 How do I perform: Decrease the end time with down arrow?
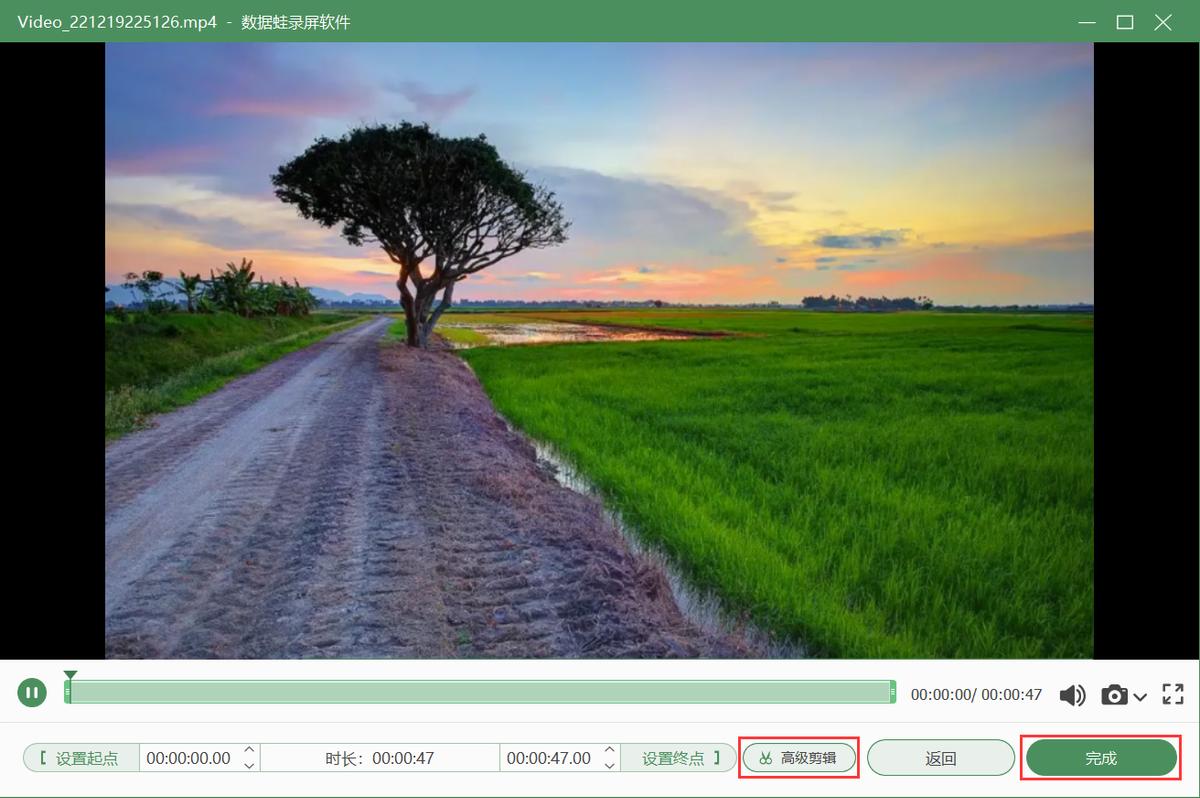point(610,766)
